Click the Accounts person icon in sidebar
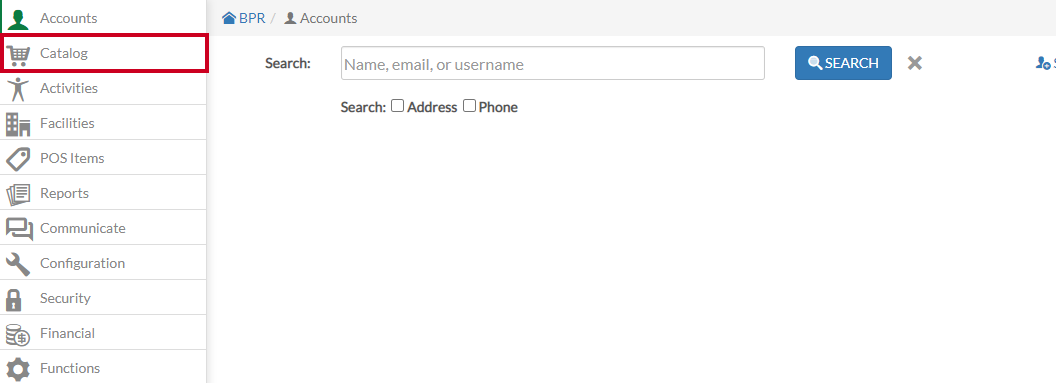The width and height of the screenshot is (1056, 383). tap(18, 18)
